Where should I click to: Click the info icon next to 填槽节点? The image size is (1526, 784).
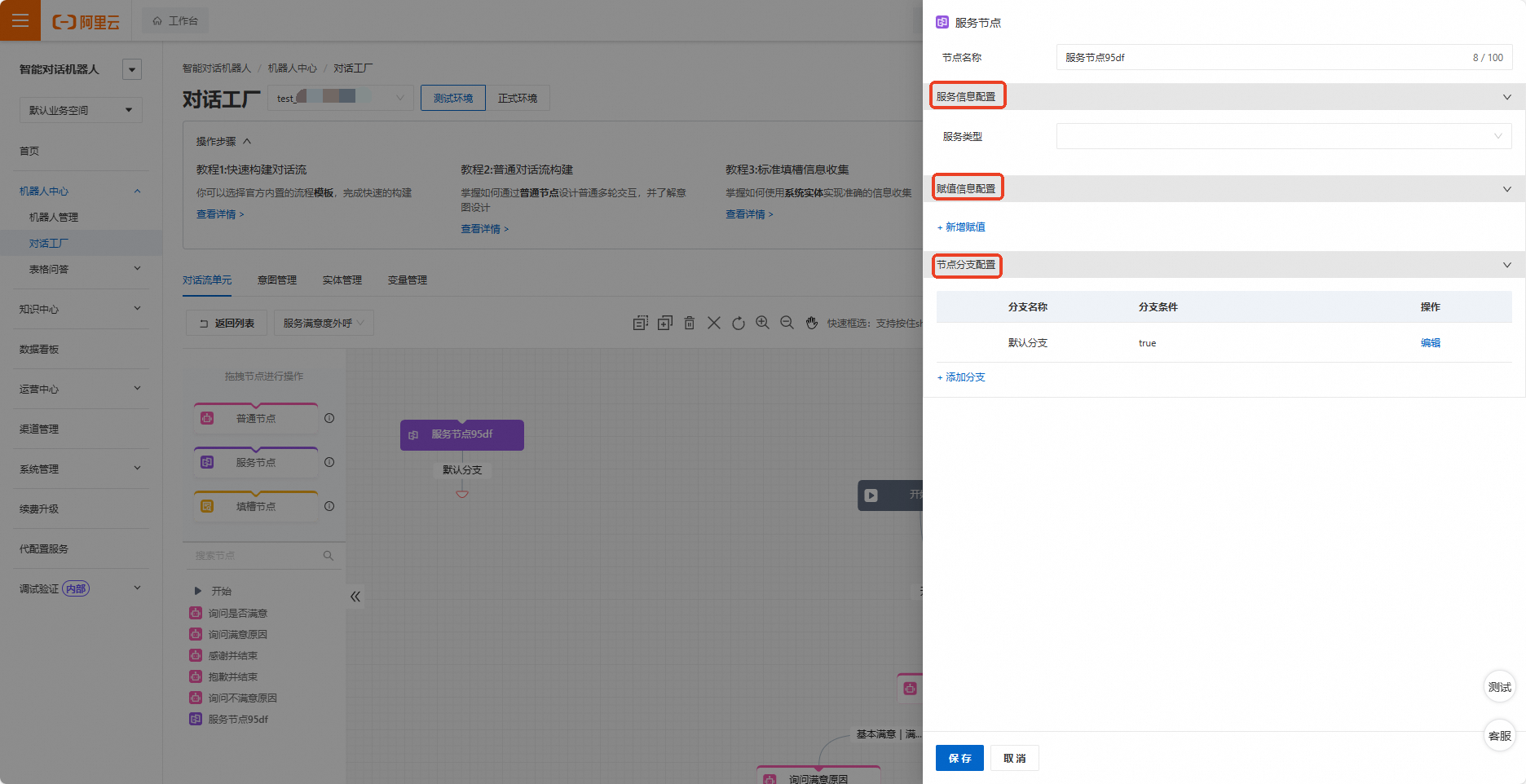[329, 506]
